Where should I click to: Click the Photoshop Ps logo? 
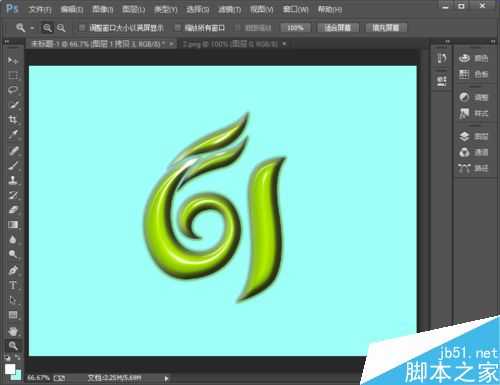(x=12, y=8)
